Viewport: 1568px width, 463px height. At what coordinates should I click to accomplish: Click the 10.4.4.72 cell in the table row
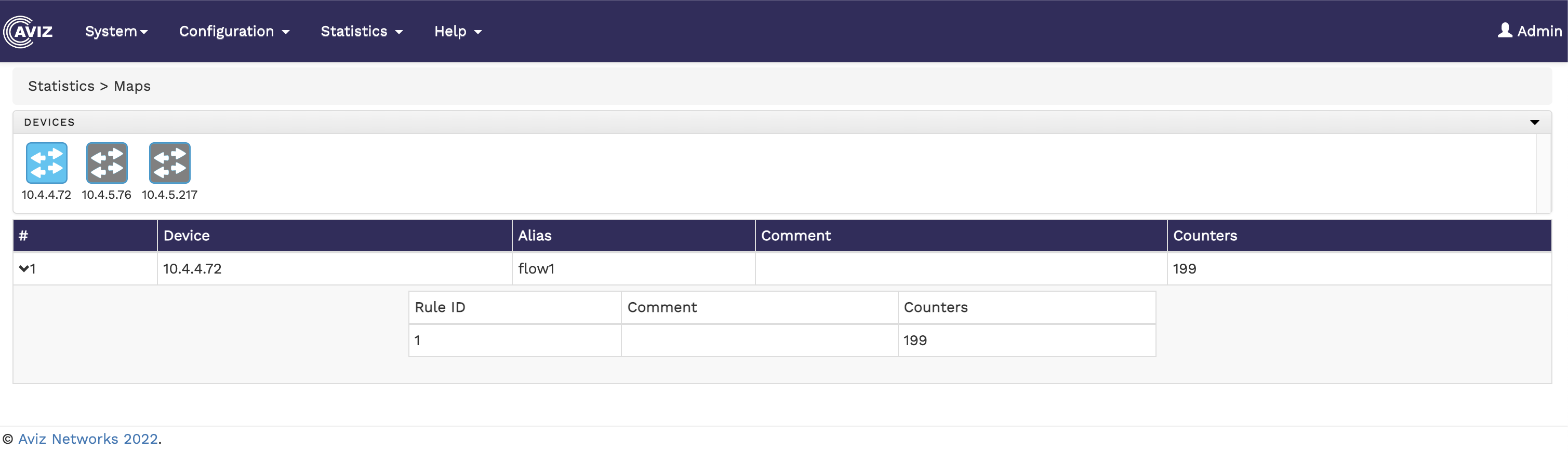point(192,268)
